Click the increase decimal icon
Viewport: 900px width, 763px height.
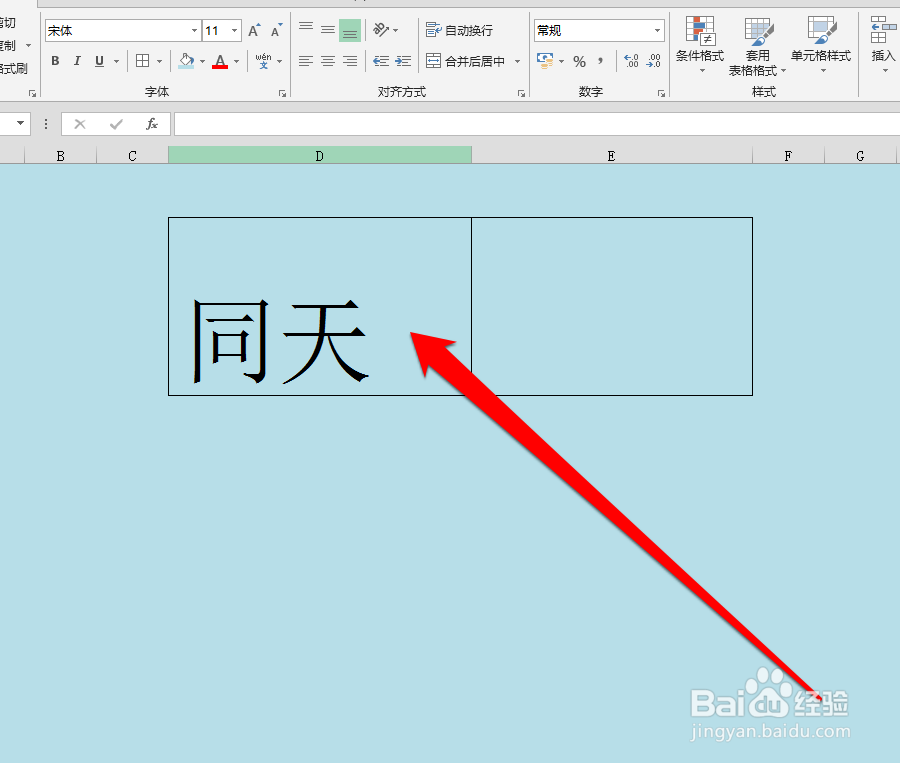[x=629, y=60]
